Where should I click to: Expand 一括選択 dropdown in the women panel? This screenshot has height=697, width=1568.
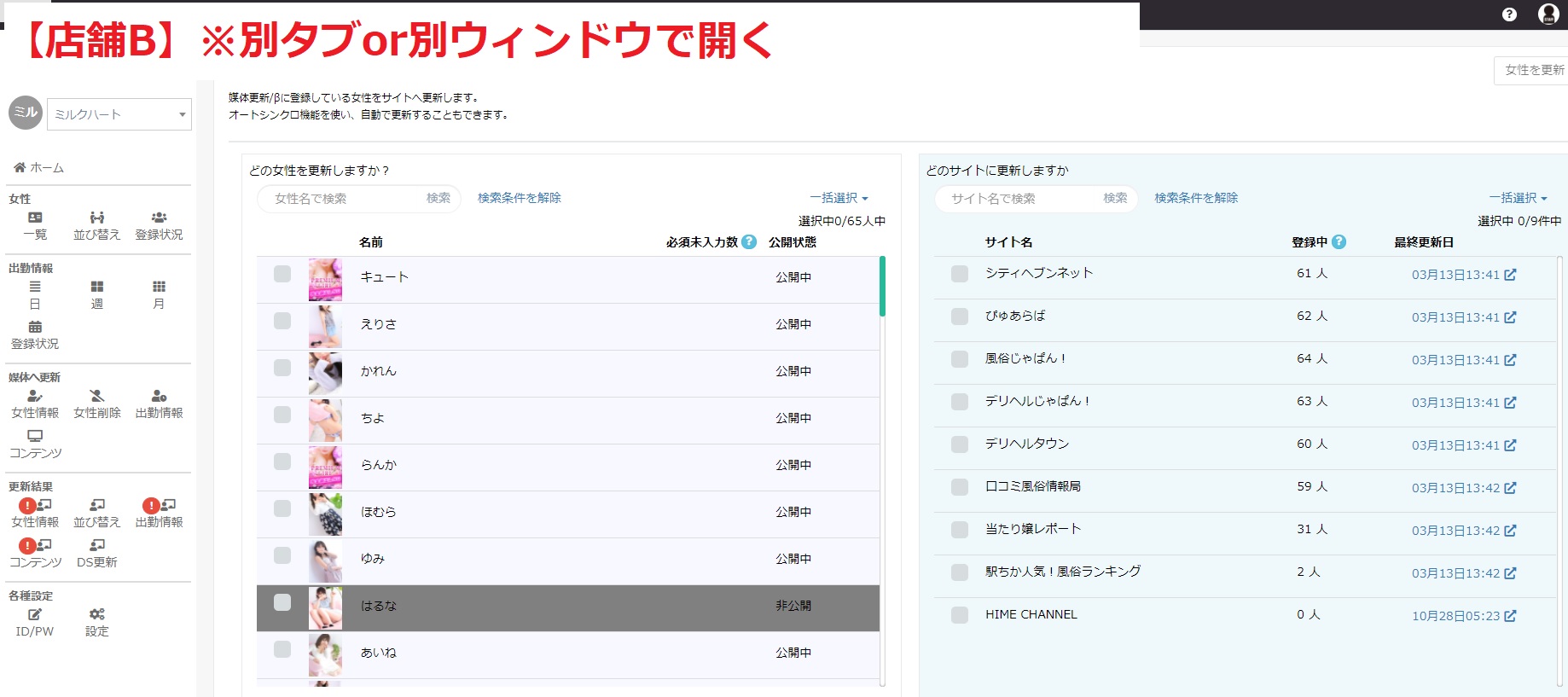839,198
